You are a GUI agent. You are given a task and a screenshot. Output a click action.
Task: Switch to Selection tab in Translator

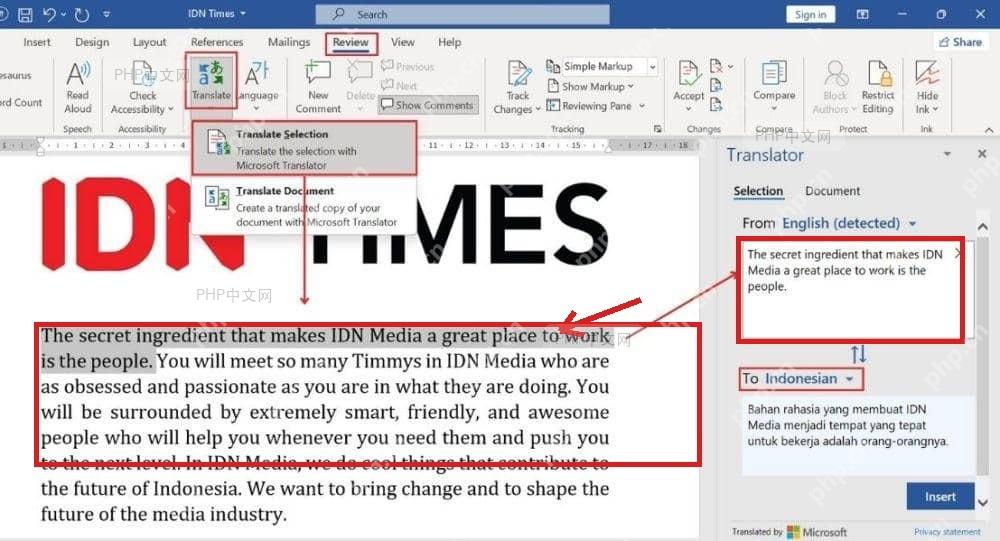[x=758, y=191]
